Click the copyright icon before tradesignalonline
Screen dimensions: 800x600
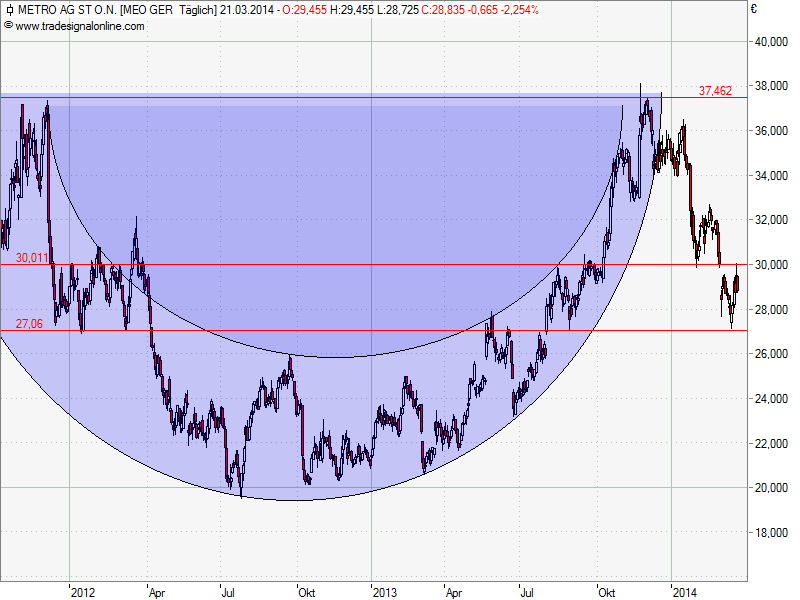click(x=8, y=25)
